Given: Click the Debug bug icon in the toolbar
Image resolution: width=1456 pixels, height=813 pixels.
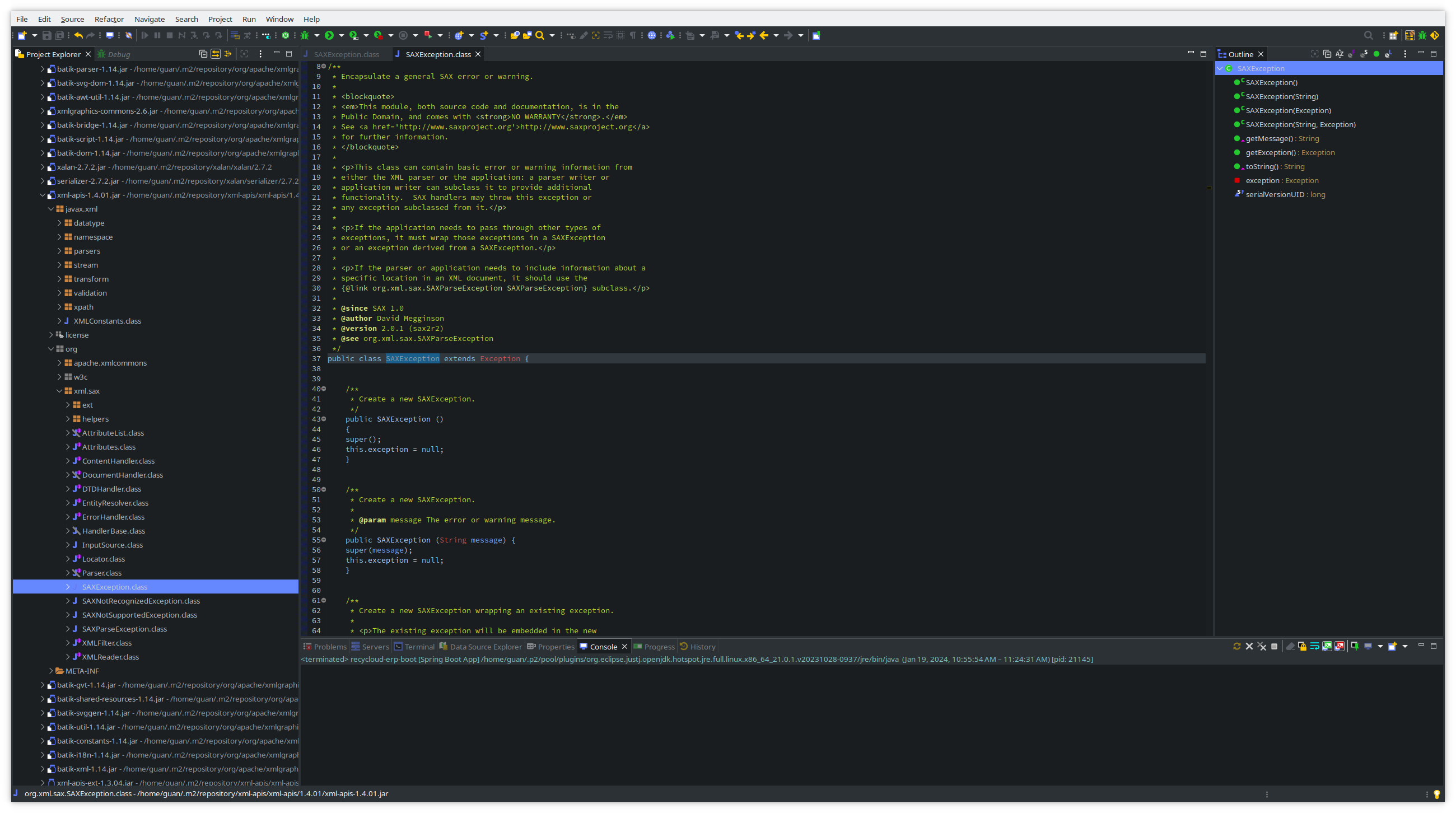Looking at the screenshot, I should pyautogui.click(x=306, y=35).
